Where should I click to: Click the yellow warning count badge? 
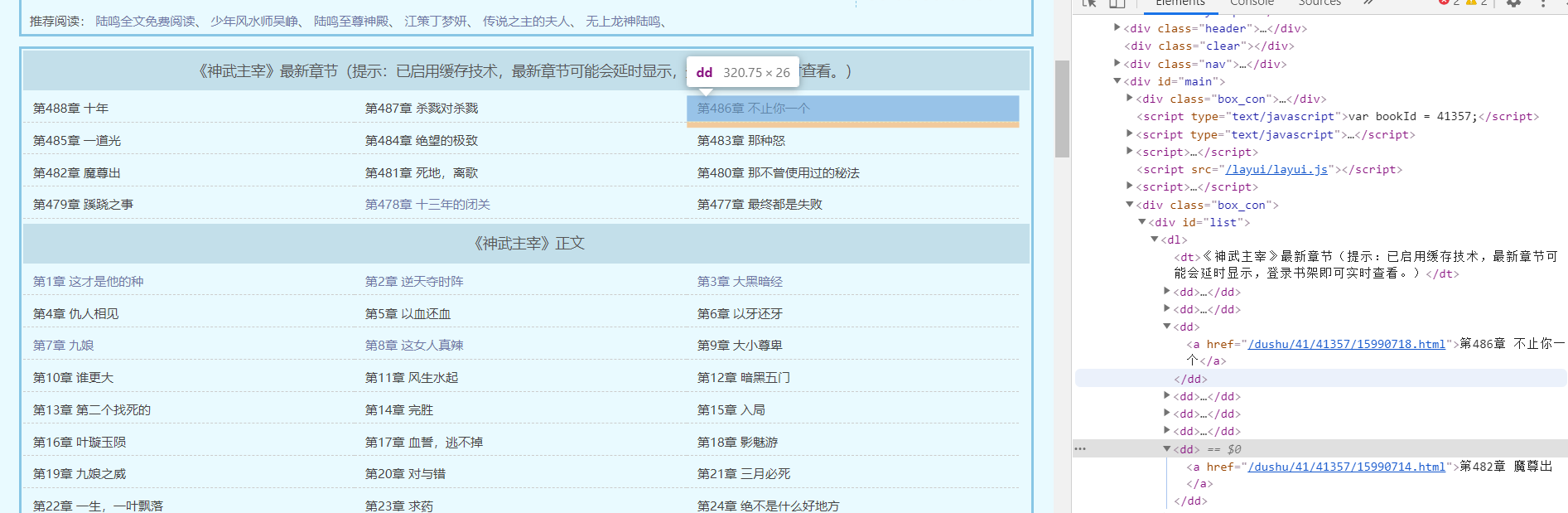1477,2
